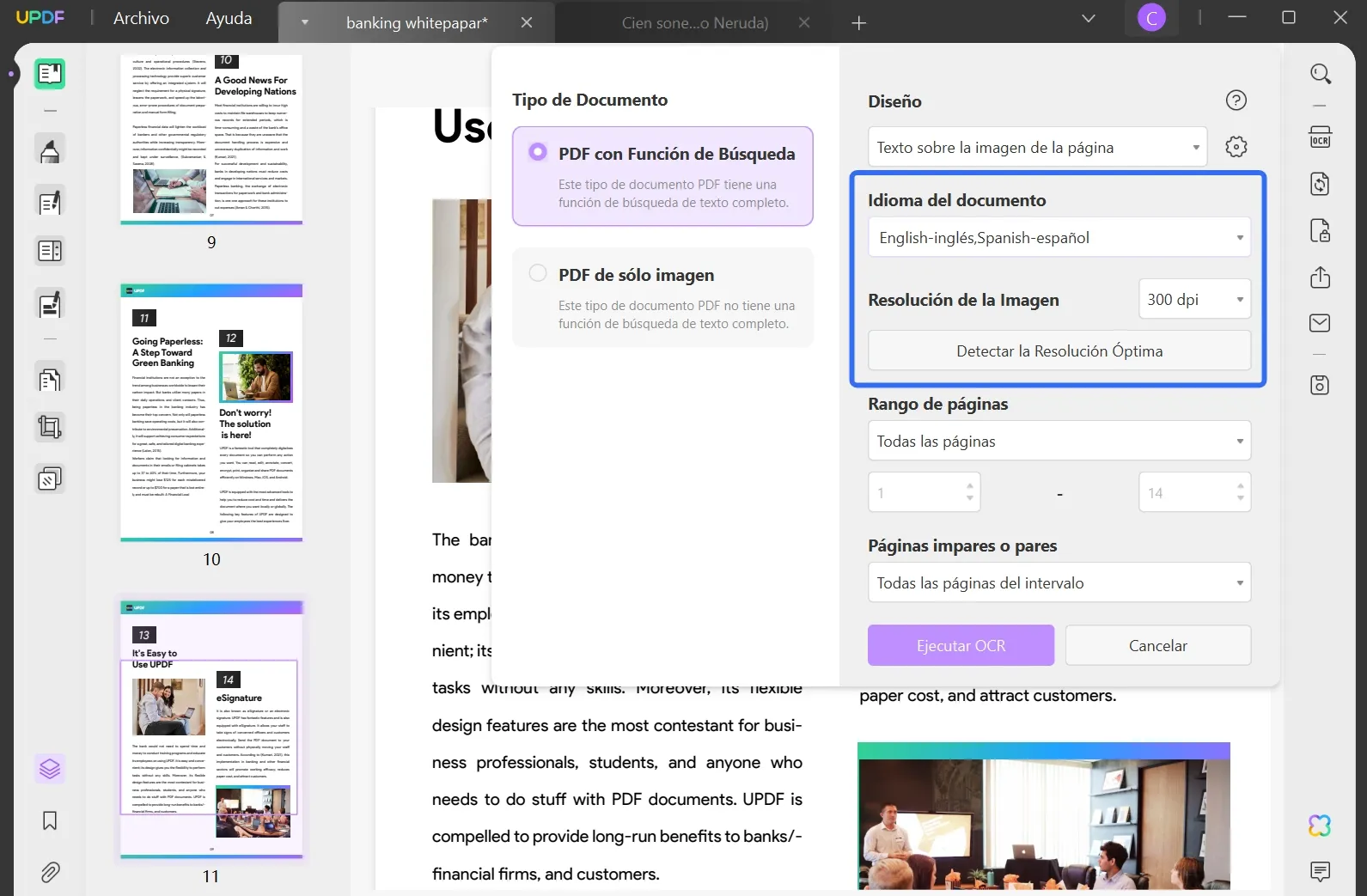The height and width of the screenshot is (896, 1367).
Task: Open the Todas las páginas del intervalo dropdown
Action: coord(1059,582)
